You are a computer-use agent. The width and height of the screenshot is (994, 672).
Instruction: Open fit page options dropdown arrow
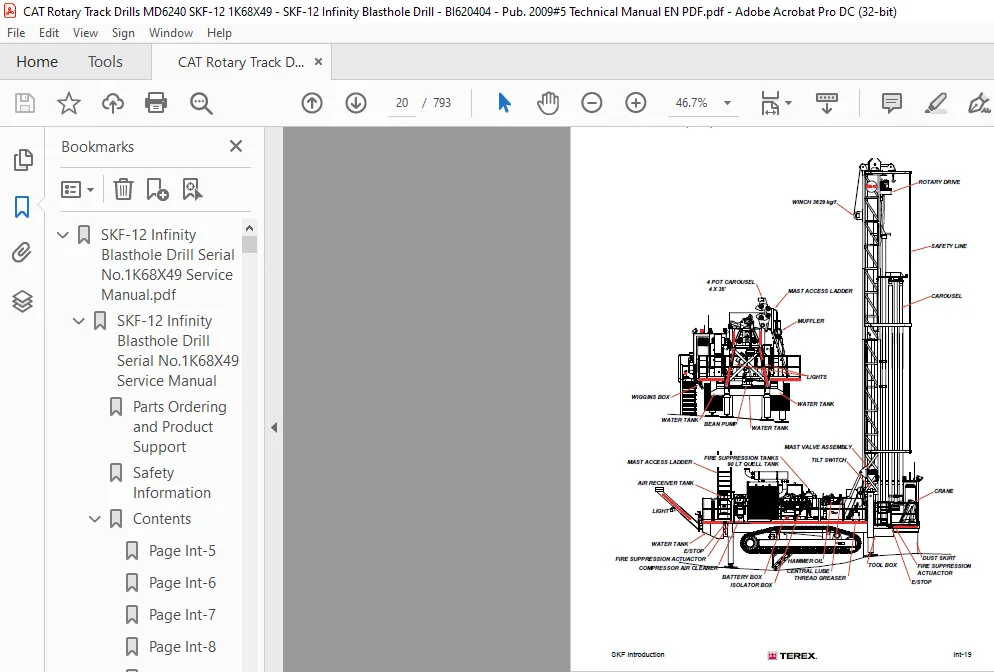[x=789, y=103]
